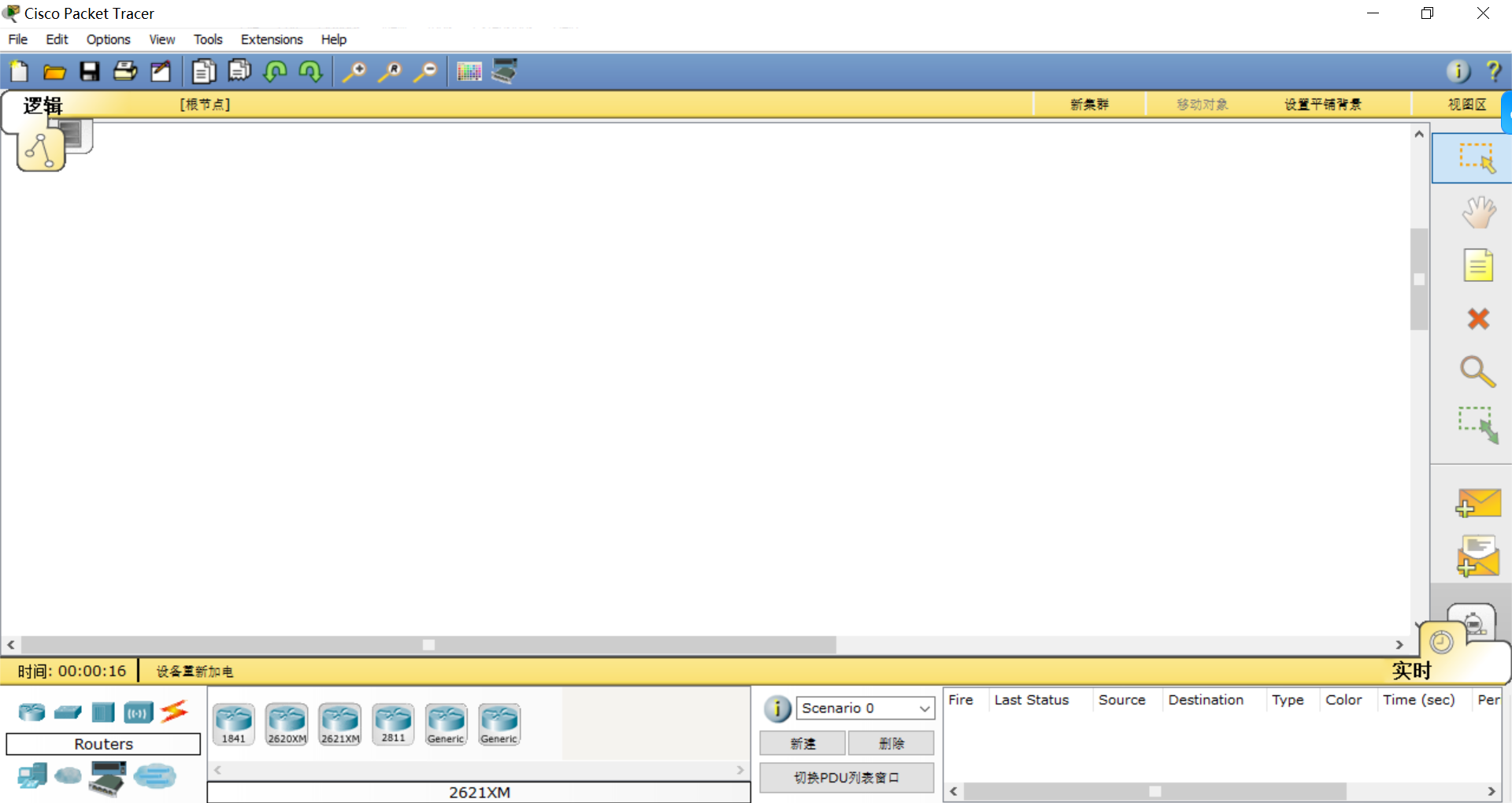
Task: Click the workspace horizontal scrollbar thumb
Action: pos(428,645)
